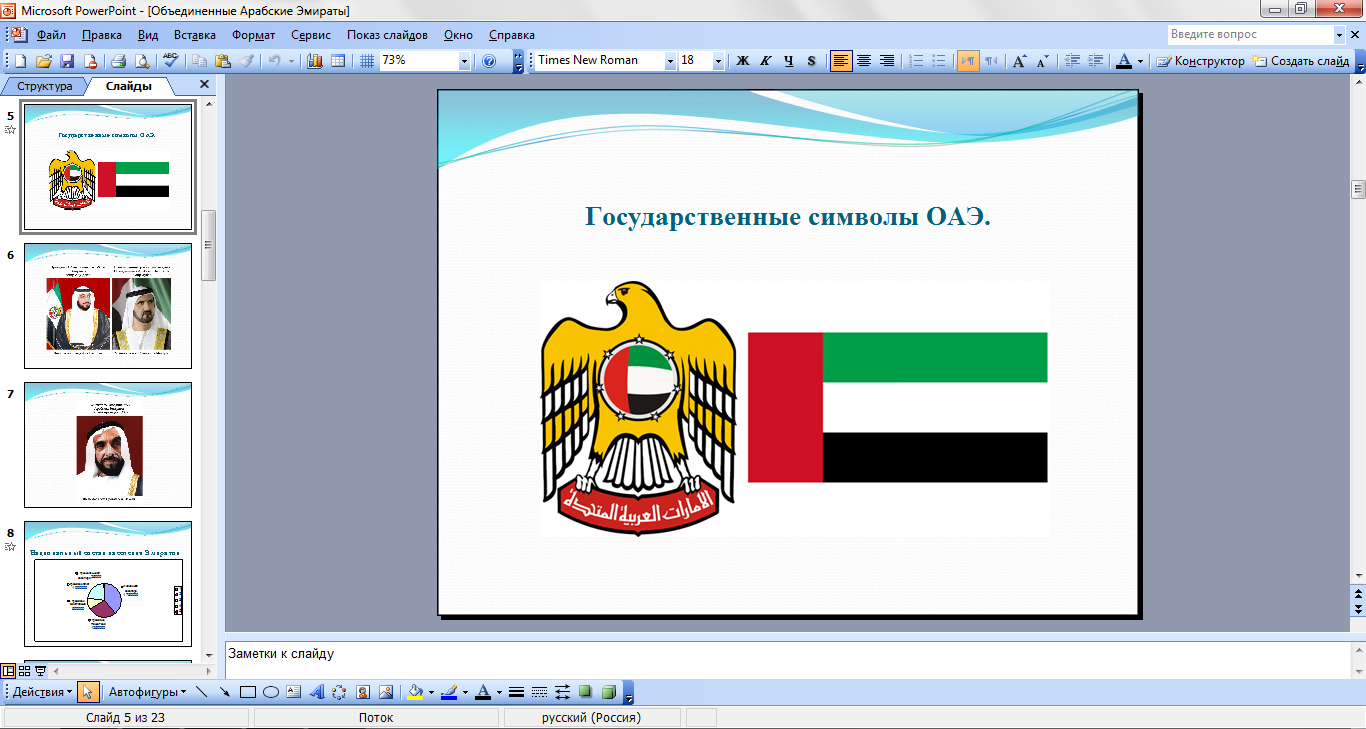Image resolution: width=1366 pixels, height=729 pixels.
Task: Expand the line color dropdown arrow
Action: pos(464,692)
